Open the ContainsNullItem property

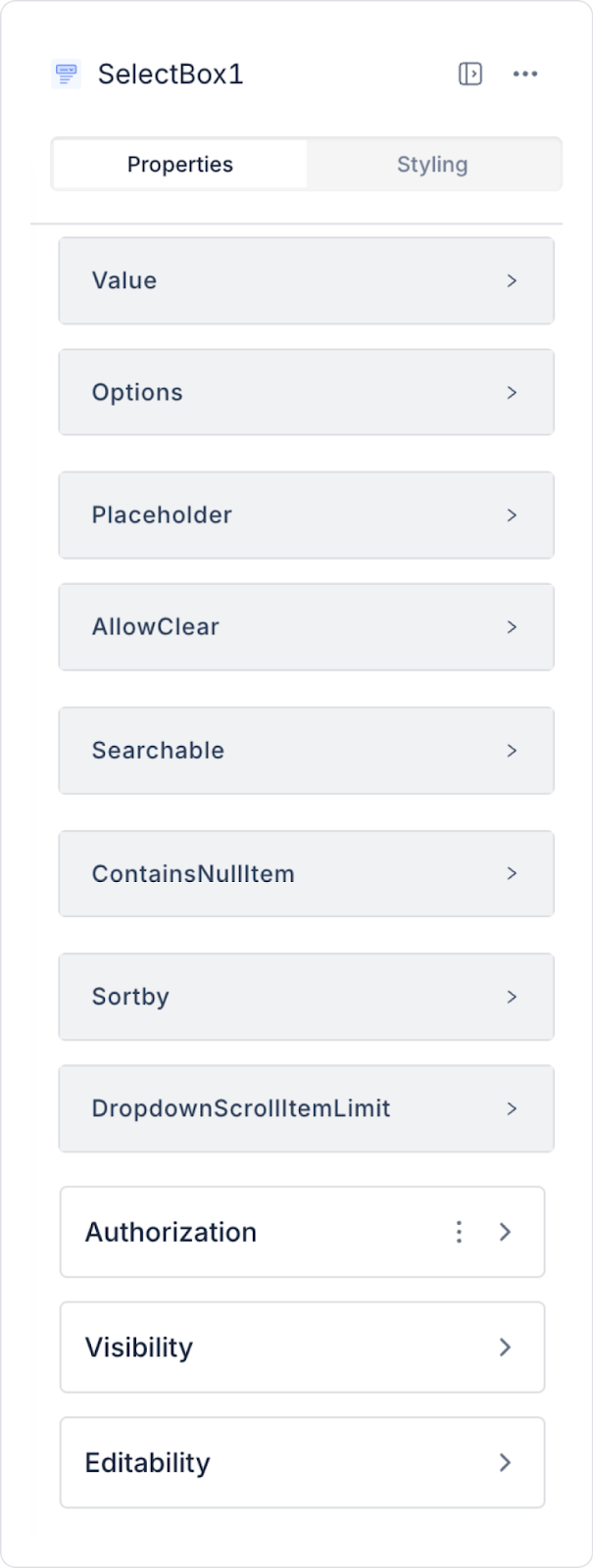pyautogui.click(x=306, y=874)
